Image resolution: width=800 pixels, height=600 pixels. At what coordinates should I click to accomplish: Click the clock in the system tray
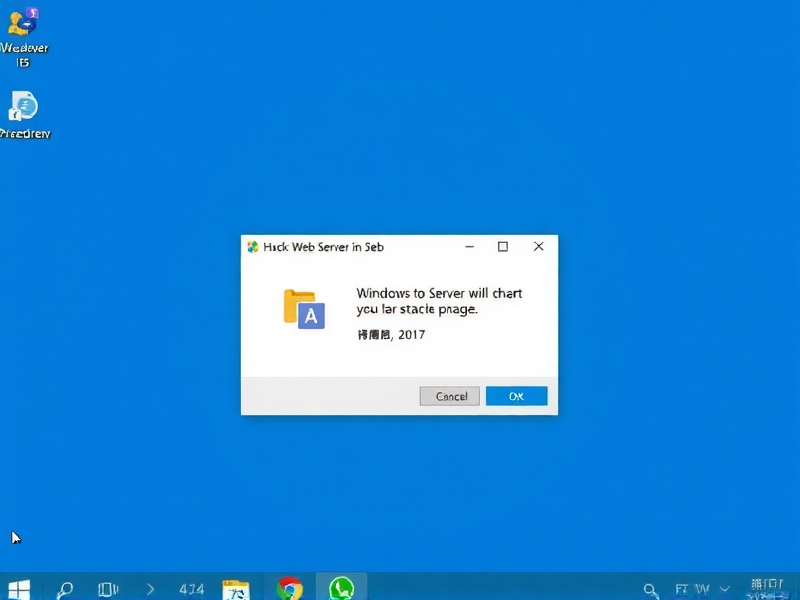click(x=766, y=587)
